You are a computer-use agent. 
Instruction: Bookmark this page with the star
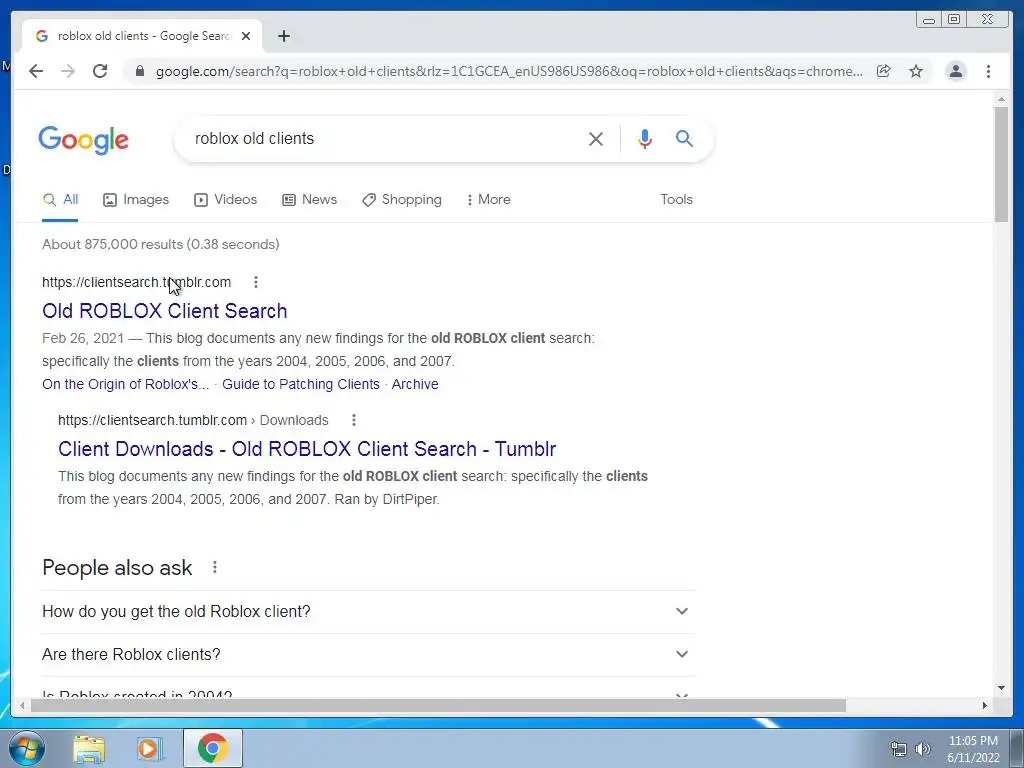(916, 71)
